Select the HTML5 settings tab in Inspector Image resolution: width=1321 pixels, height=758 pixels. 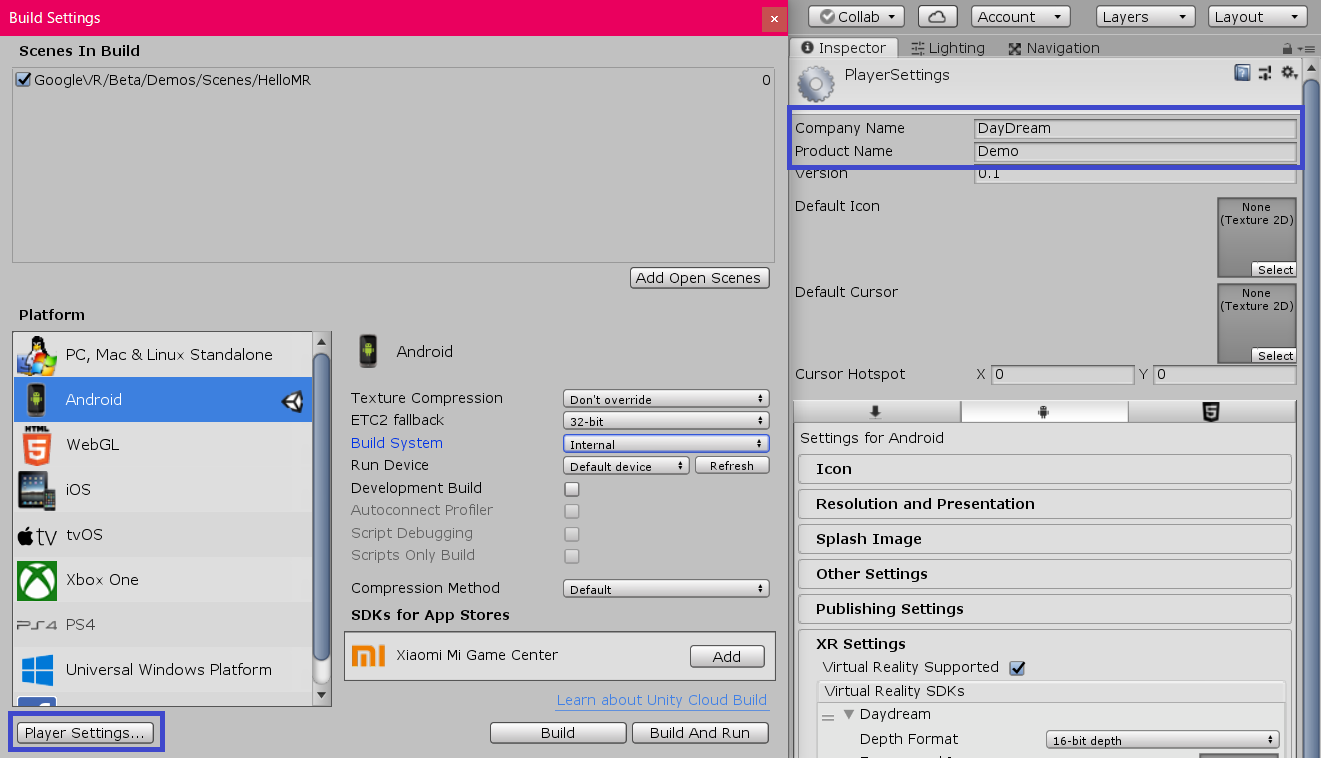pos(1212,412)
